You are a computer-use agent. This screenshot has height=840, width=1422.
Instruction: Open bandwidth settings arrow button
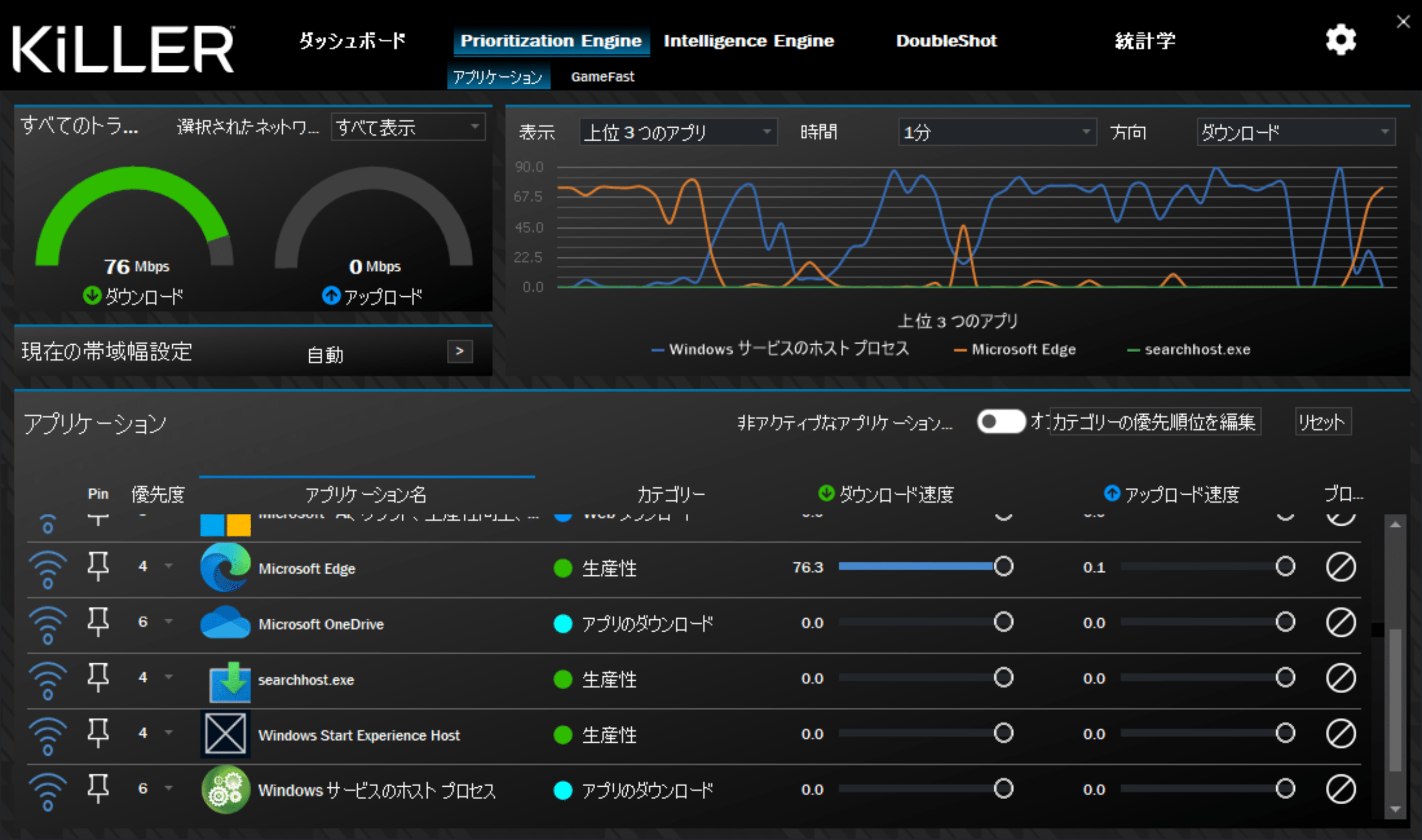[460, 352]
